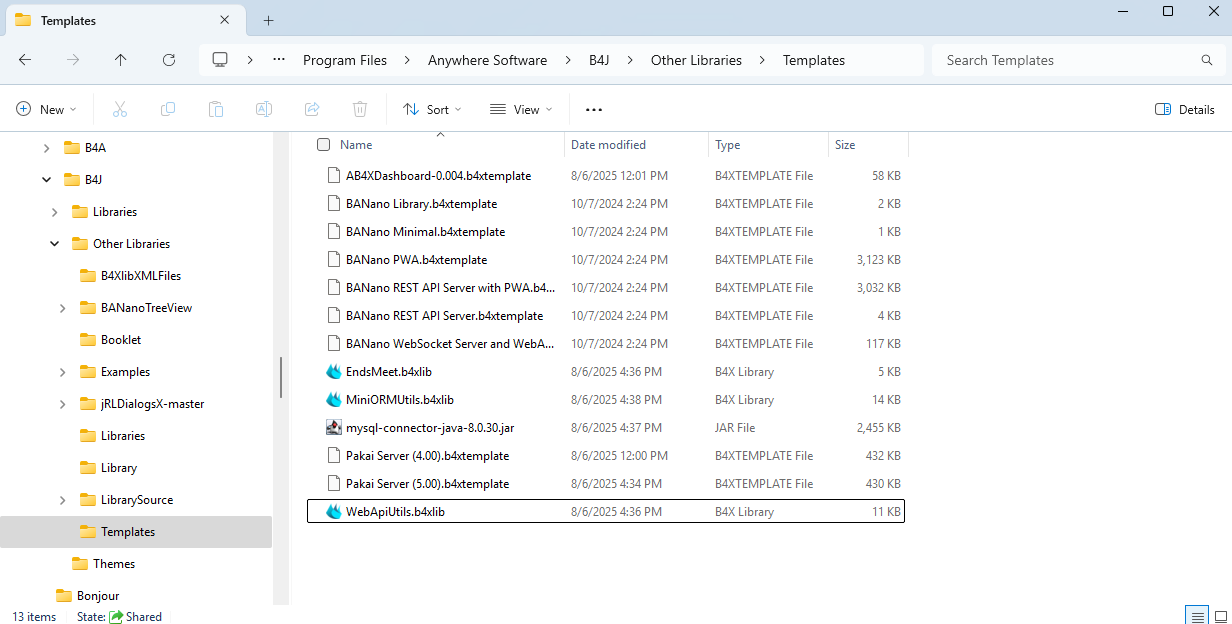Expand the LibrarySource folder node

tap(62, 500)
